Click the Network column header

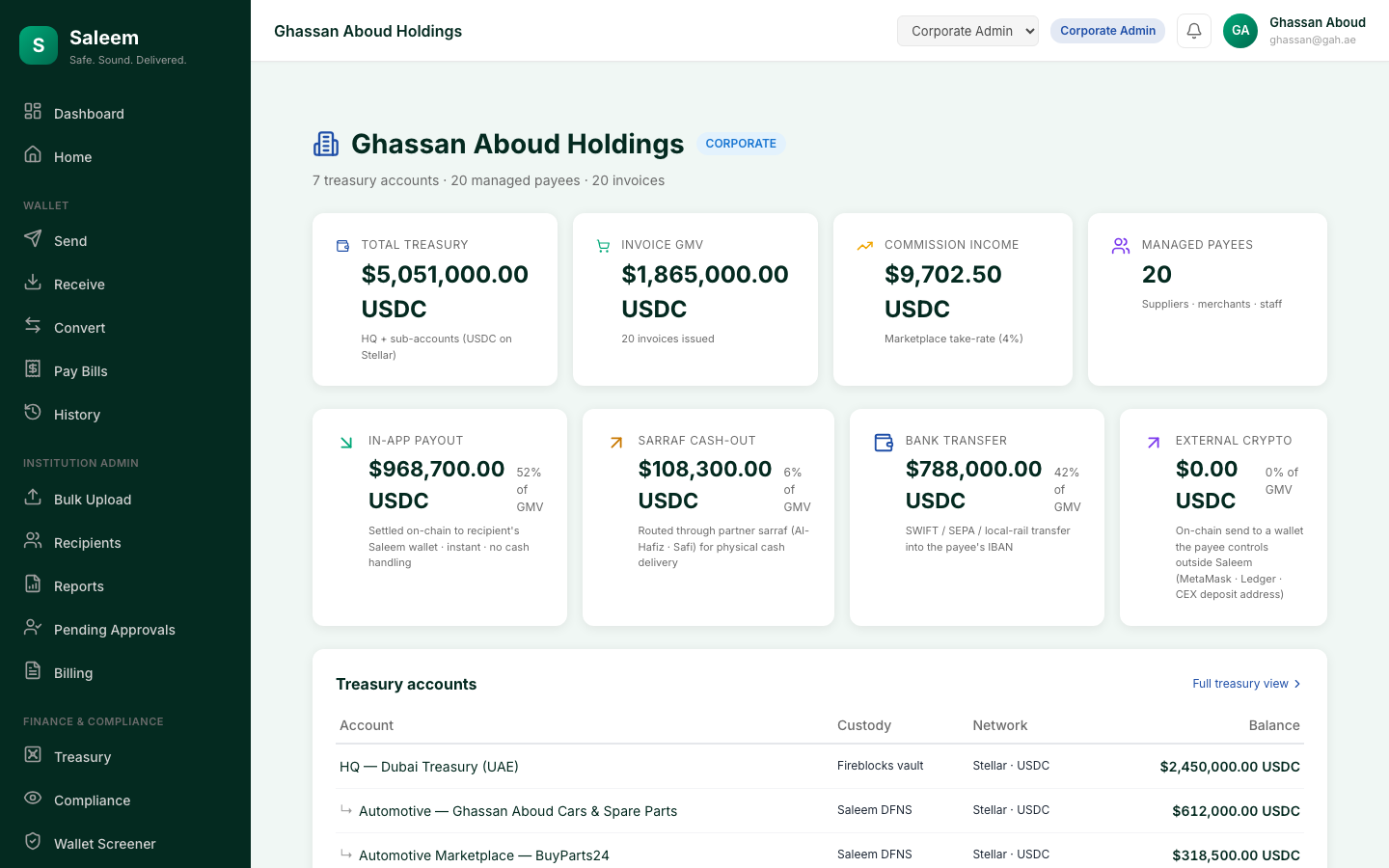(1000, 725)
